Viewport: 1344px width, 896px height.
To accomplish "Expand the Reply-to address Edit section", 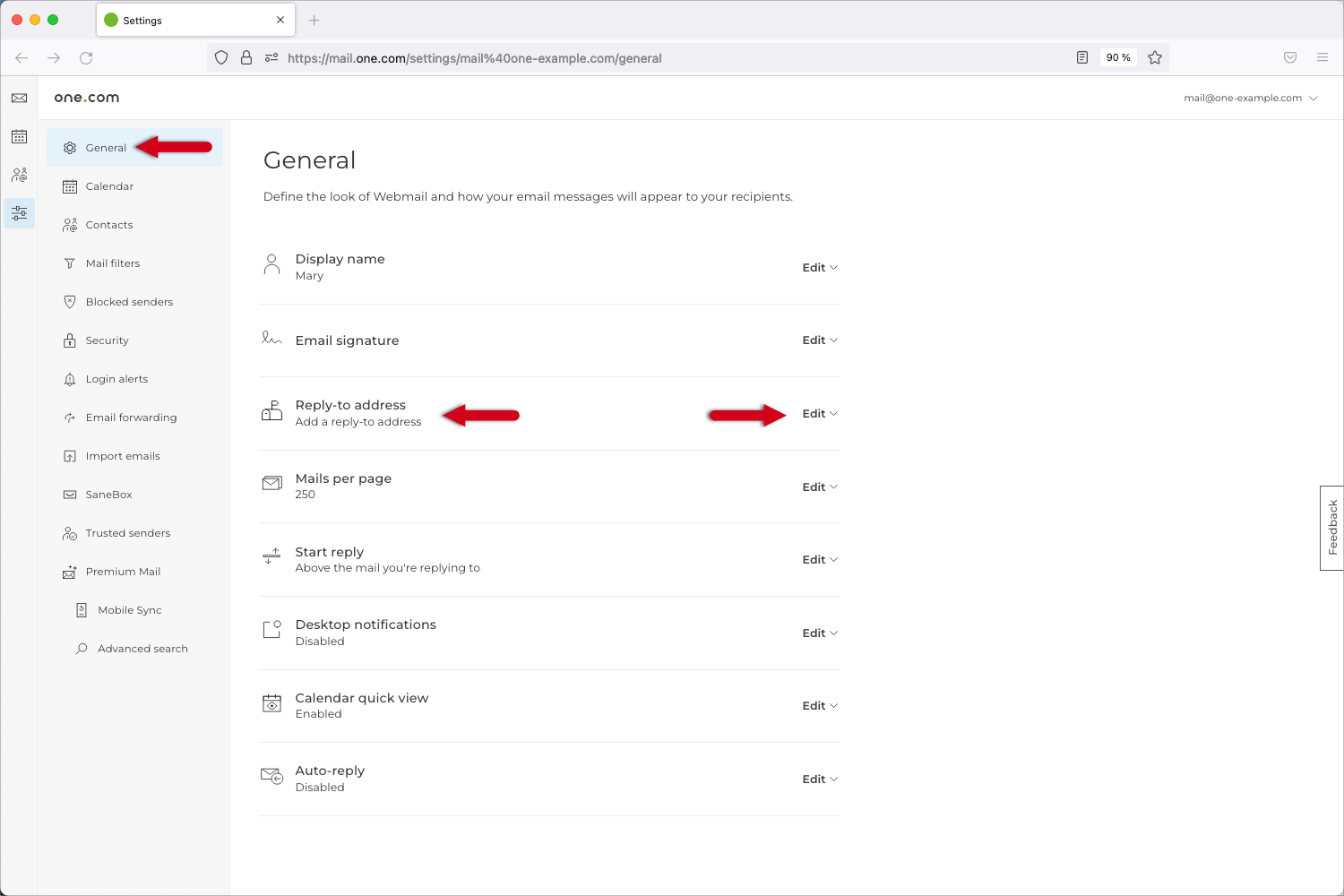I will click(x=819, y=414).
